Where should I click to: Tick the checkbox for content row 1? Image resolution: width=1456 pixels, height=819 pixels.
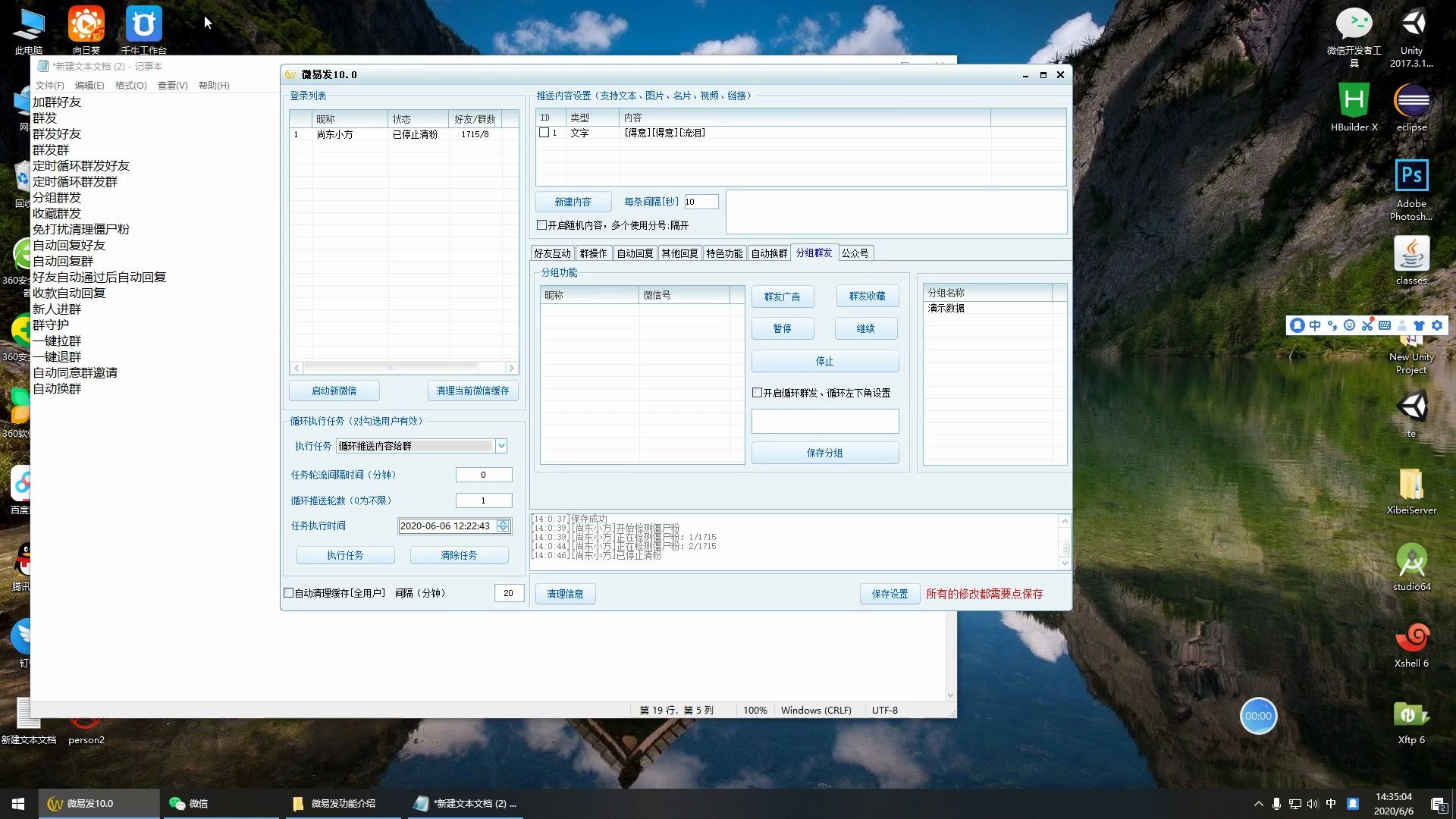[x=544, y=133]
